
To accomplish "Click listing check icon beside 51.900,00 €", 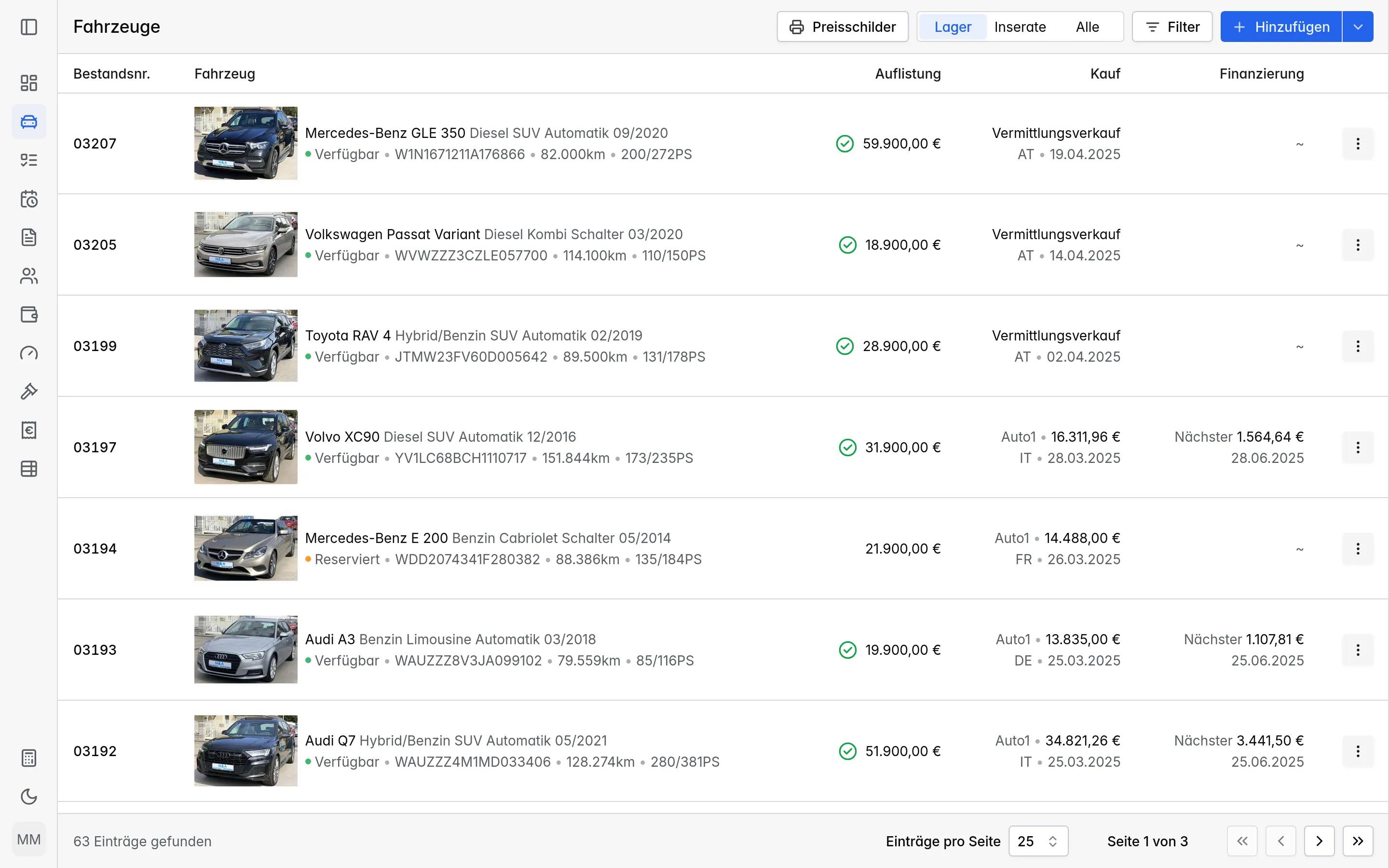I will coord(848,751).
